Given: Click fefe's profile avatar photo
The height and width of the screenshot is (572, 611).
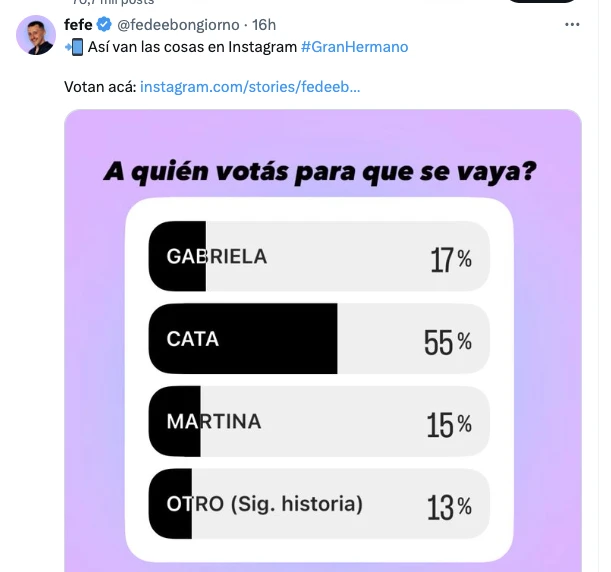Looking at the screenshot, I should point(36,36).
